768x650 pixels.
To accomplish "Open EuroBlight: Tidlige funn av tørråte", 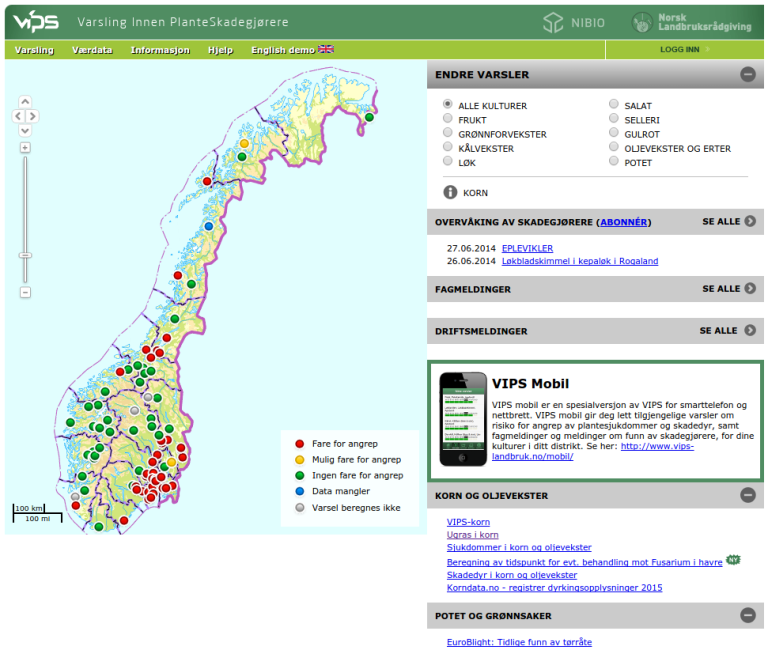I will pyautogui.click(x=519, y=642).
